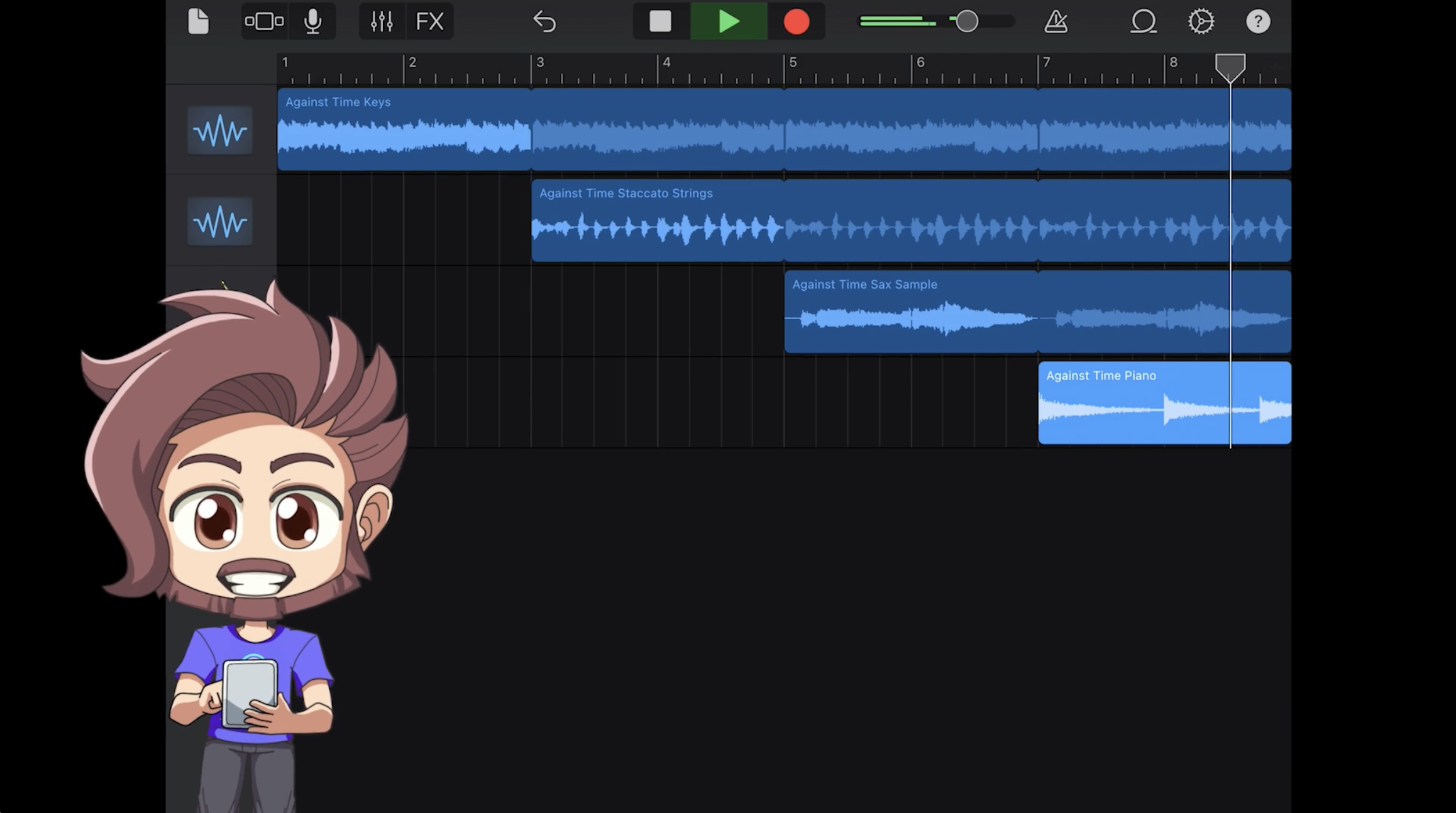Select the Against Time Sax Sample region
The image size is (1456, 813).
point(910,312)
